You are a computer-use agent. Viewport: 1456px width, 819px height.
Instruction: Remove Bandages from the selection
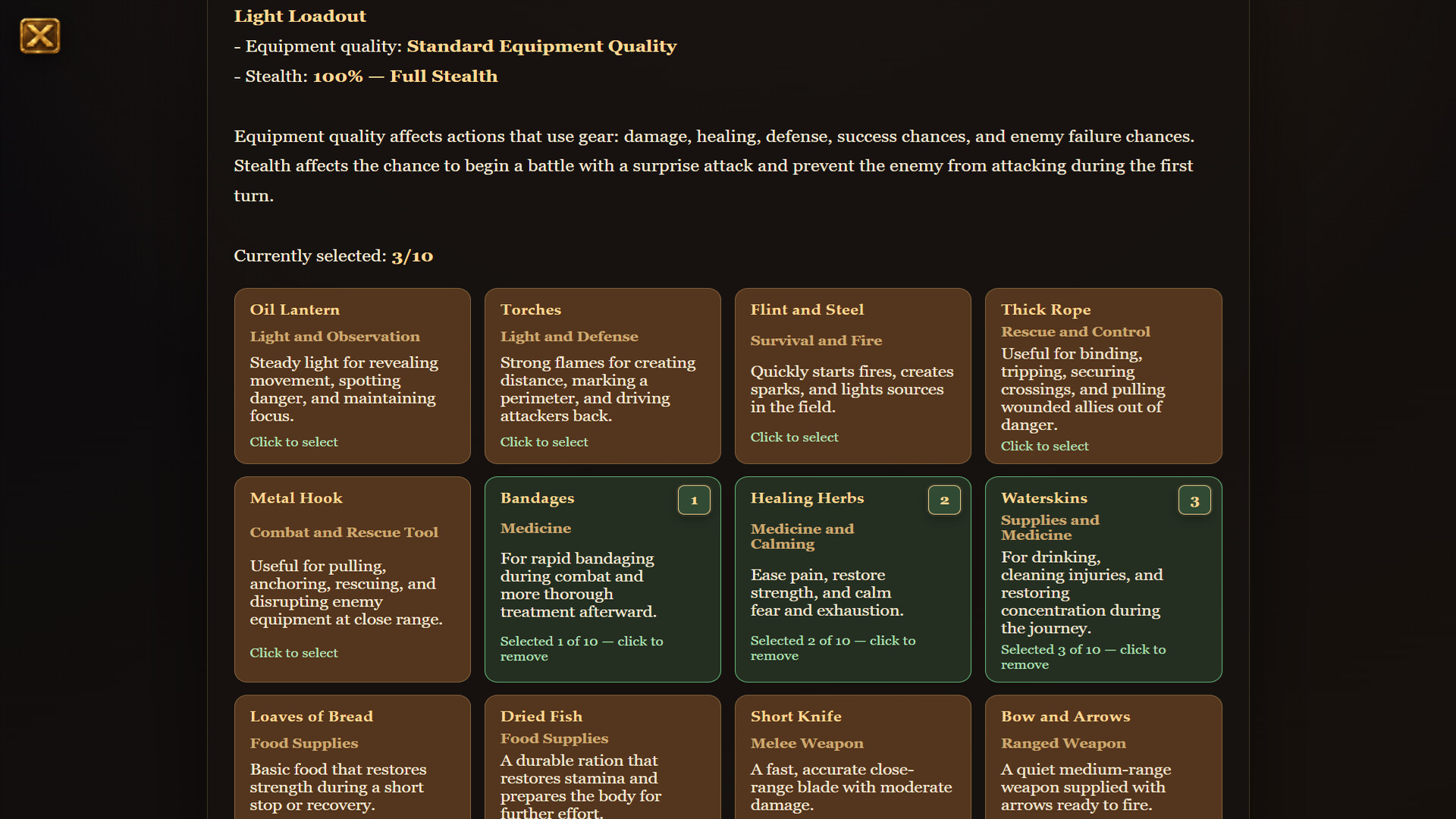tap(602, 579)
